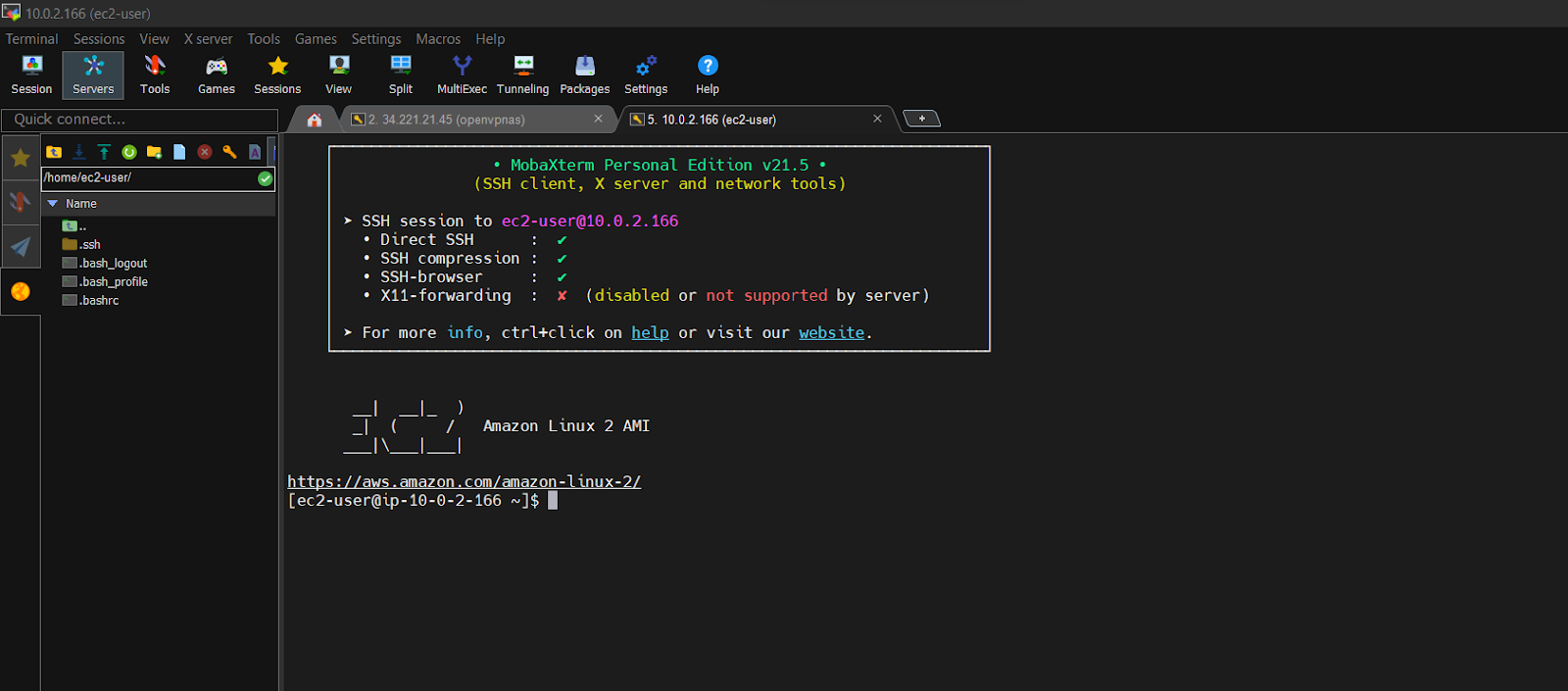Open the Games toolbar icon
This screenshot has width=1568, height=691.
217,75
